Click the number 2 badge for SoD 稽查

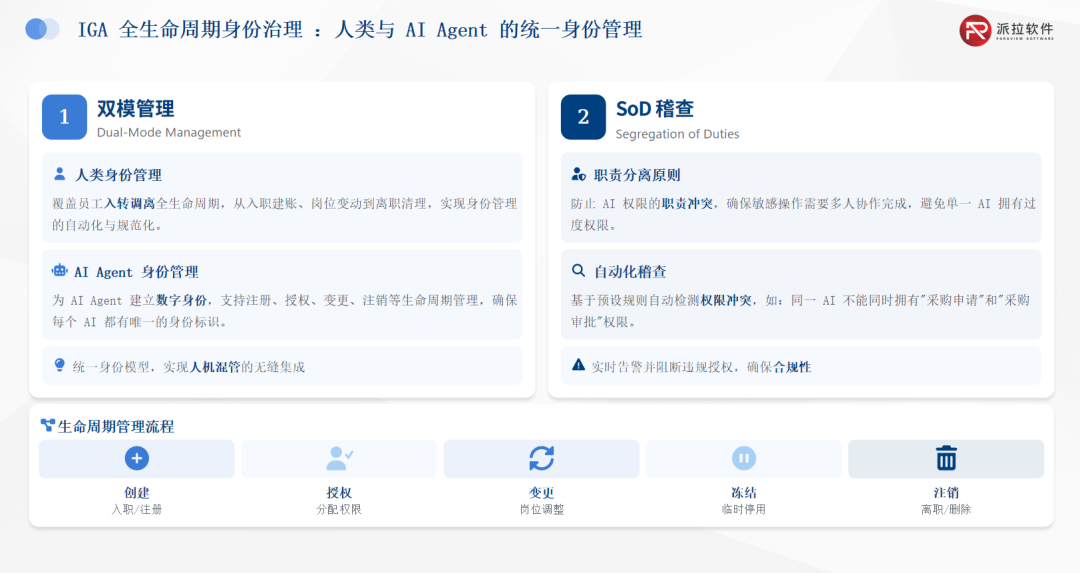583,117
